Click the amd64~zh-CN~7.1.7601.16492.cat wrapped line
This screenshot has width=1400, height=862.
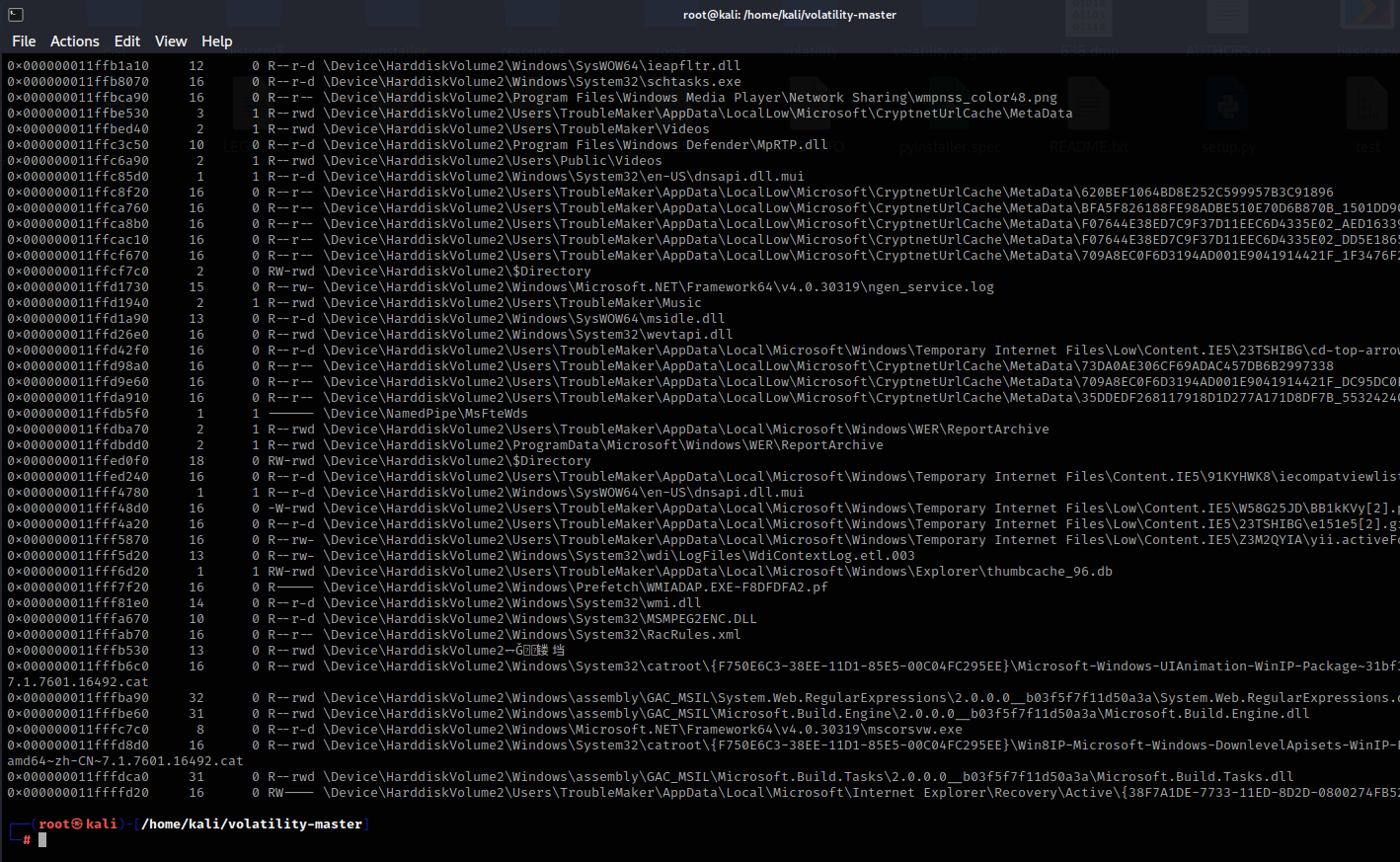125,761
